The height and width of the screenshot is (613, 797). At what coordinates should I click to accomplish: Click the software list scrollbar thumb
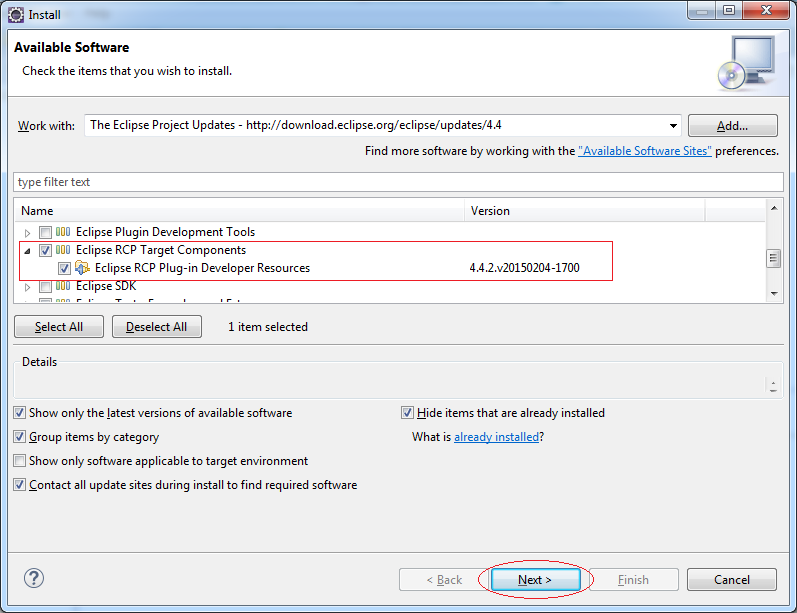click(774, 258)
